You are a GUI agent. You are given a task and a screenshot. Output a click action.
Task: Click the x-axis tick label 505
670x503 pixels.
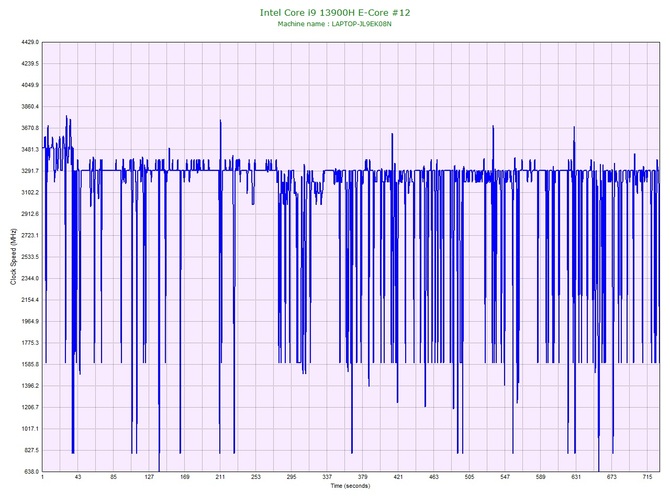[469, 477]
